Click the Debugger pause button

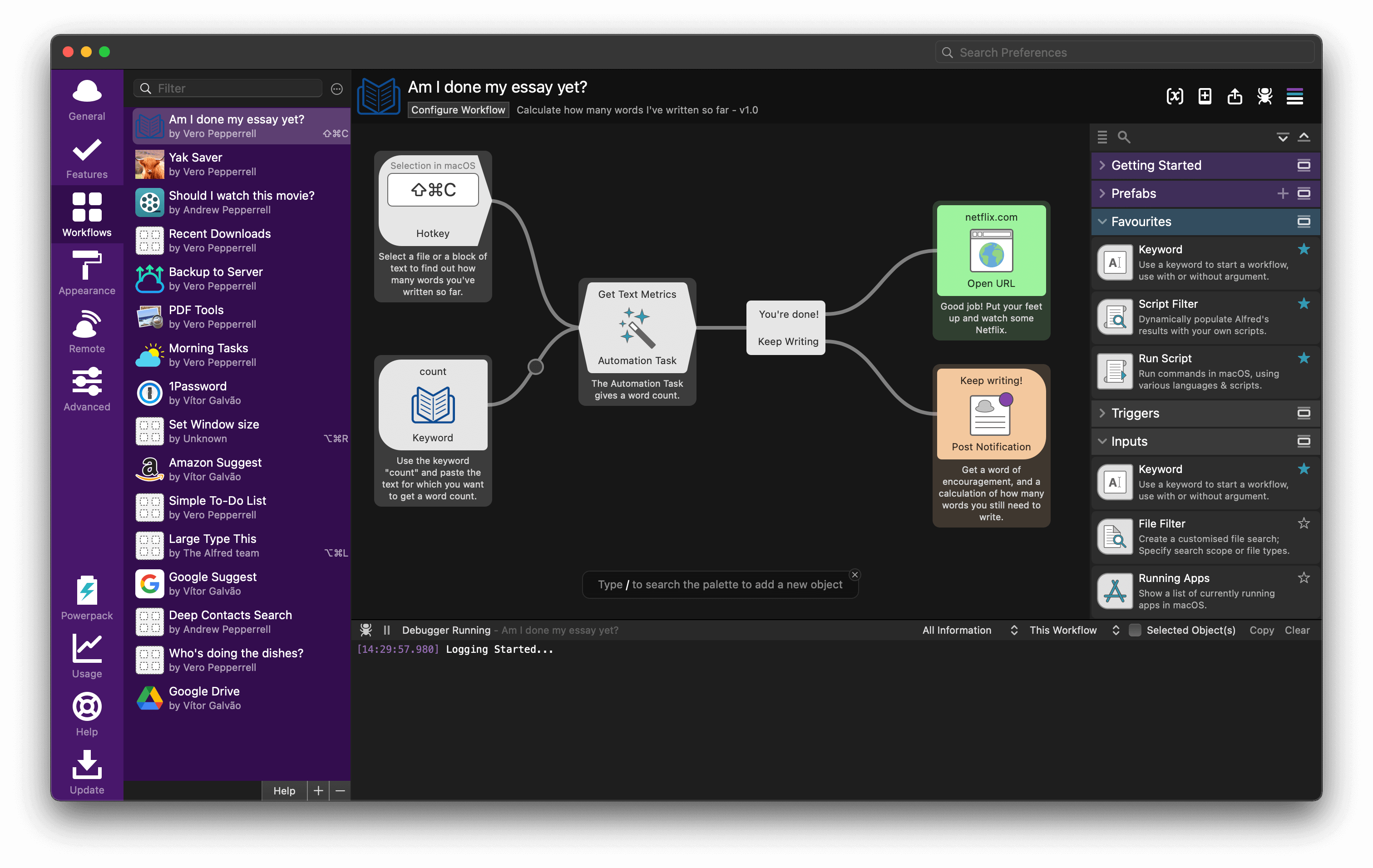390,629
